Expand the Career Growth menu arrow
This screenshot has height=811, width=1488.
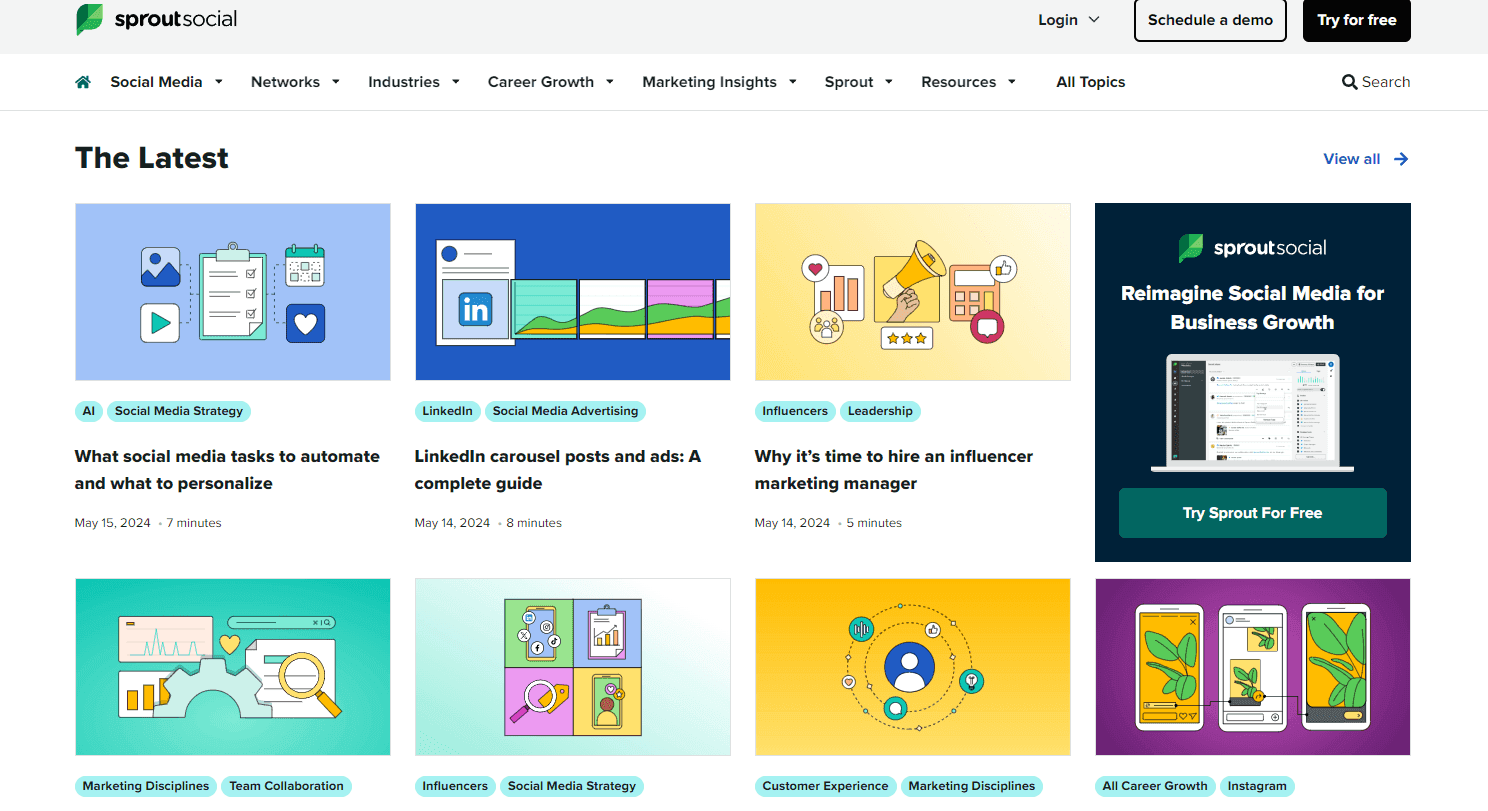(x=610, y=82)
